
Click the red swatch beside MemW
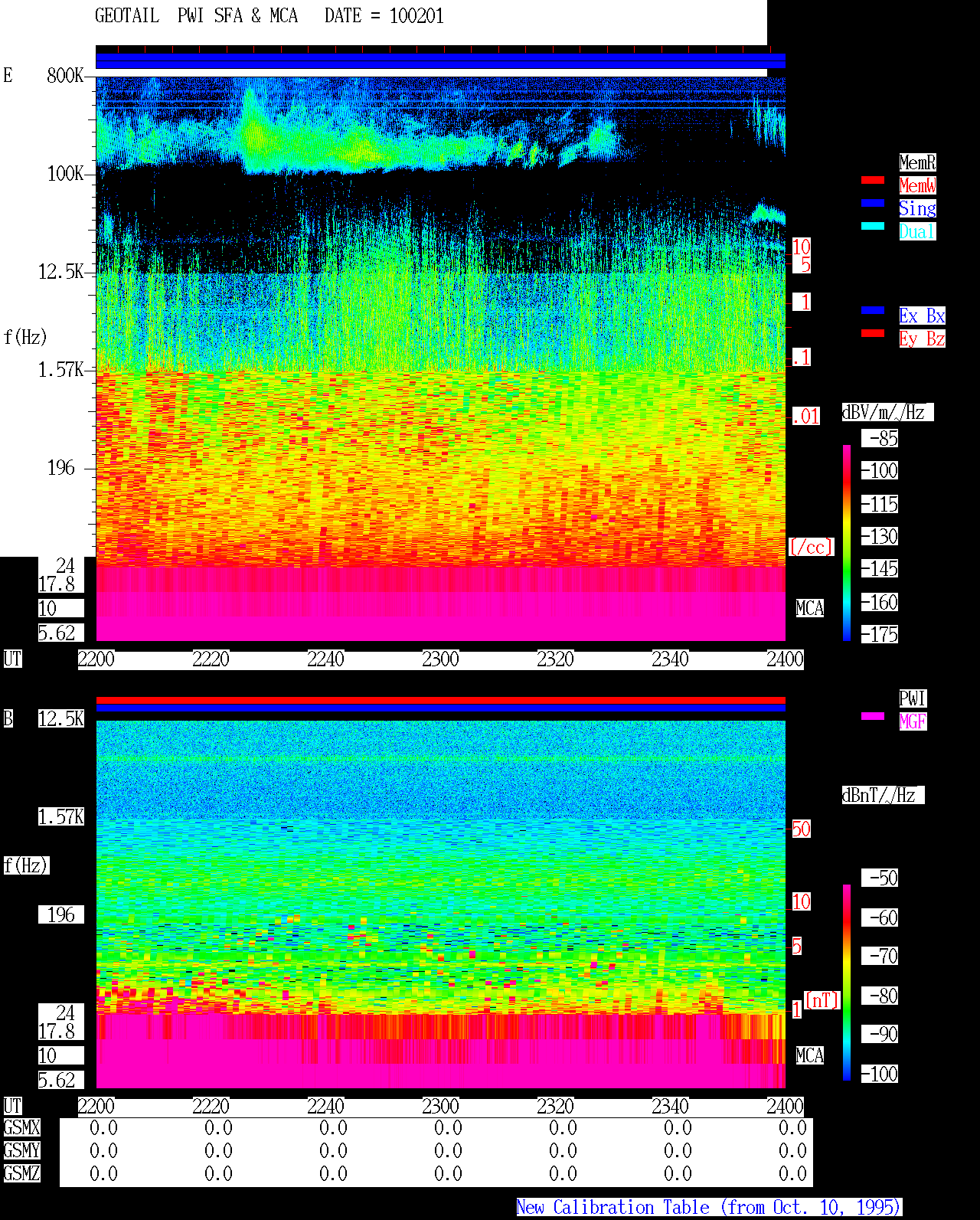pyautogui.click(x=873, y=180)
